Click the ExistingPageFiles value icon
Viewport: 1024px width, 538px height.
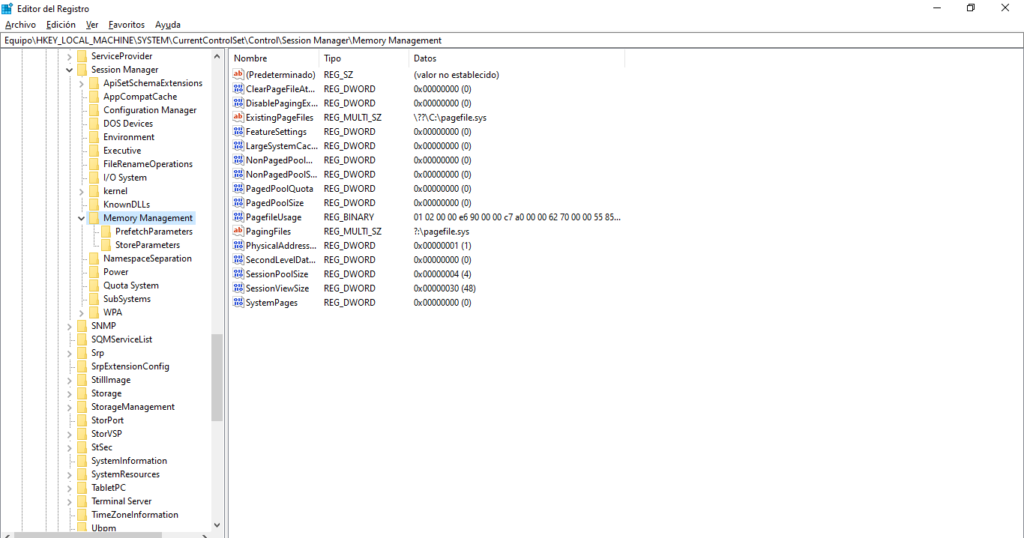coord(238,117)
